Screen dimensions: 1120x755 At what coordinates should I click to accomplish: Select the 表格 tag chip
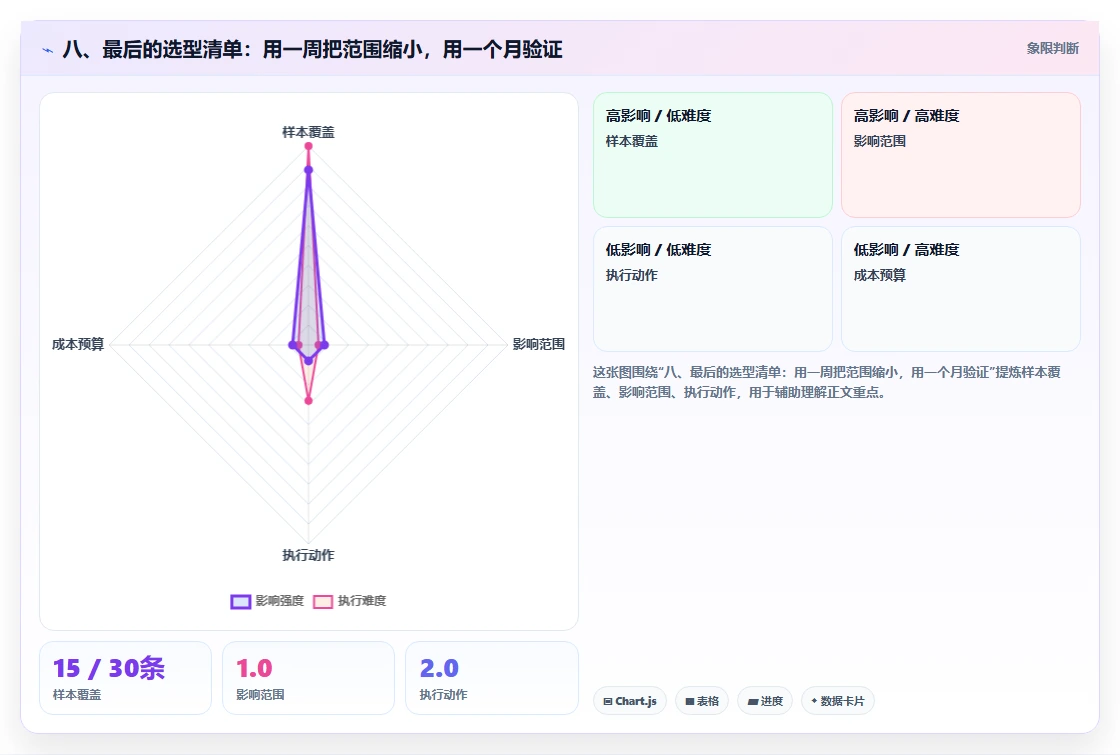coord(702,701)
